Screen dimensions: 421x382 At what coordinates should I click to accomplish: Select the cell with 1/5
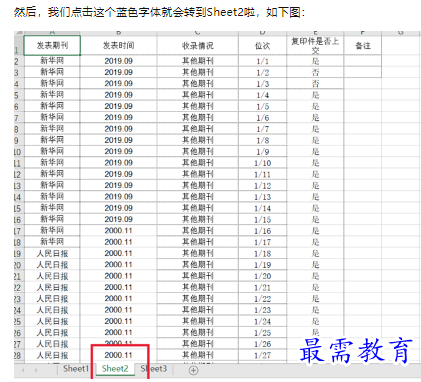(262, 106)
